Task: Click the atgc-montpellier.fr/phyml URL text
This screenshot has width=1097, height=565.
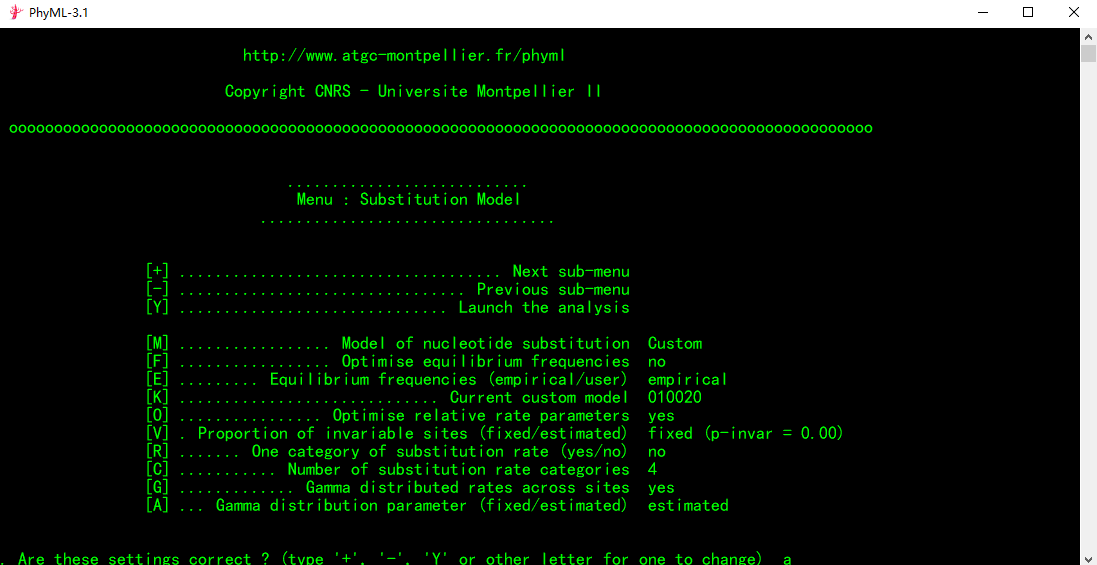Action: click(x=404, y=56)
